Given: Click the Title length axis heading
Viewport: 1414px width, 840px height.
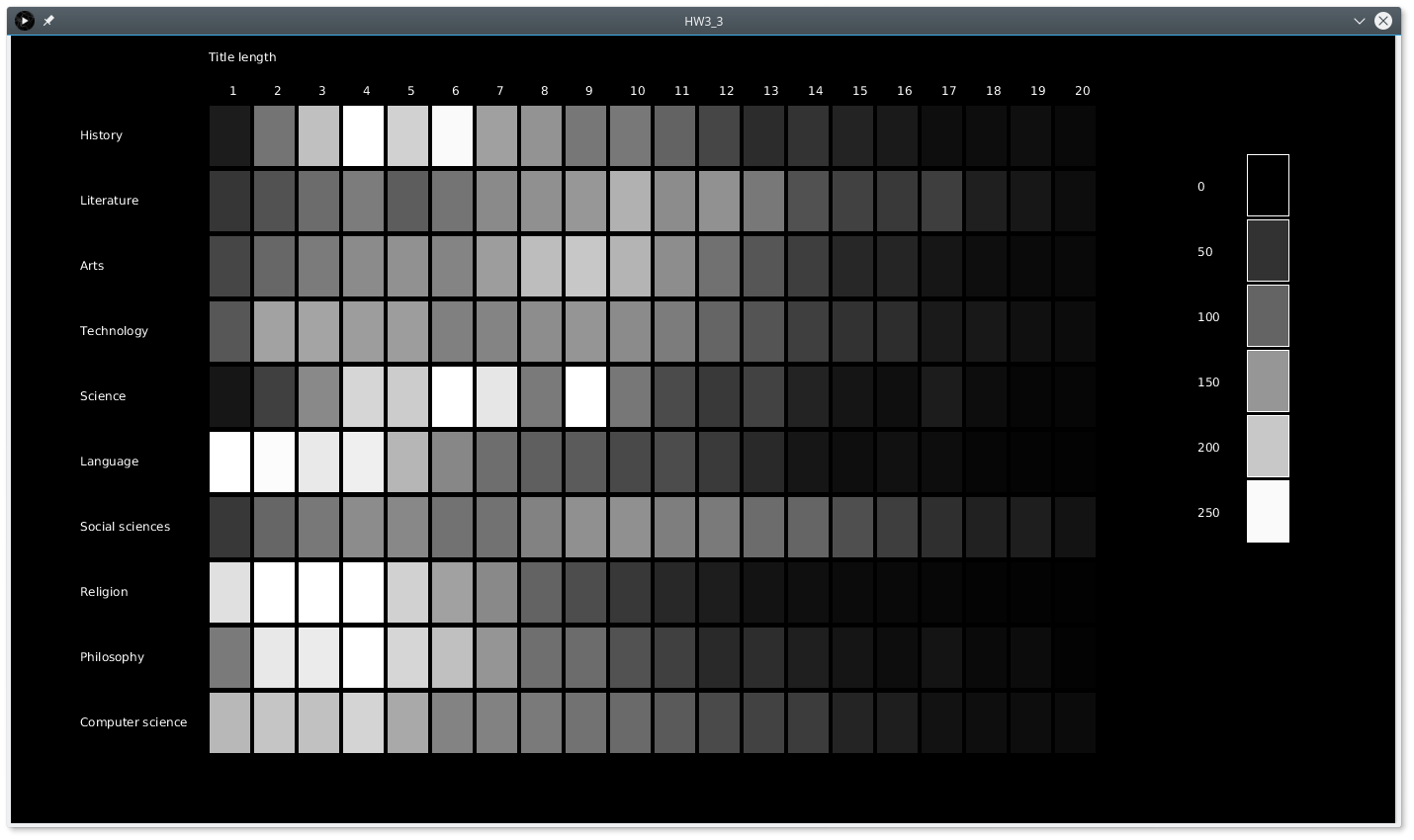Looking at the screenshot, I should click(x=242, y=57).
